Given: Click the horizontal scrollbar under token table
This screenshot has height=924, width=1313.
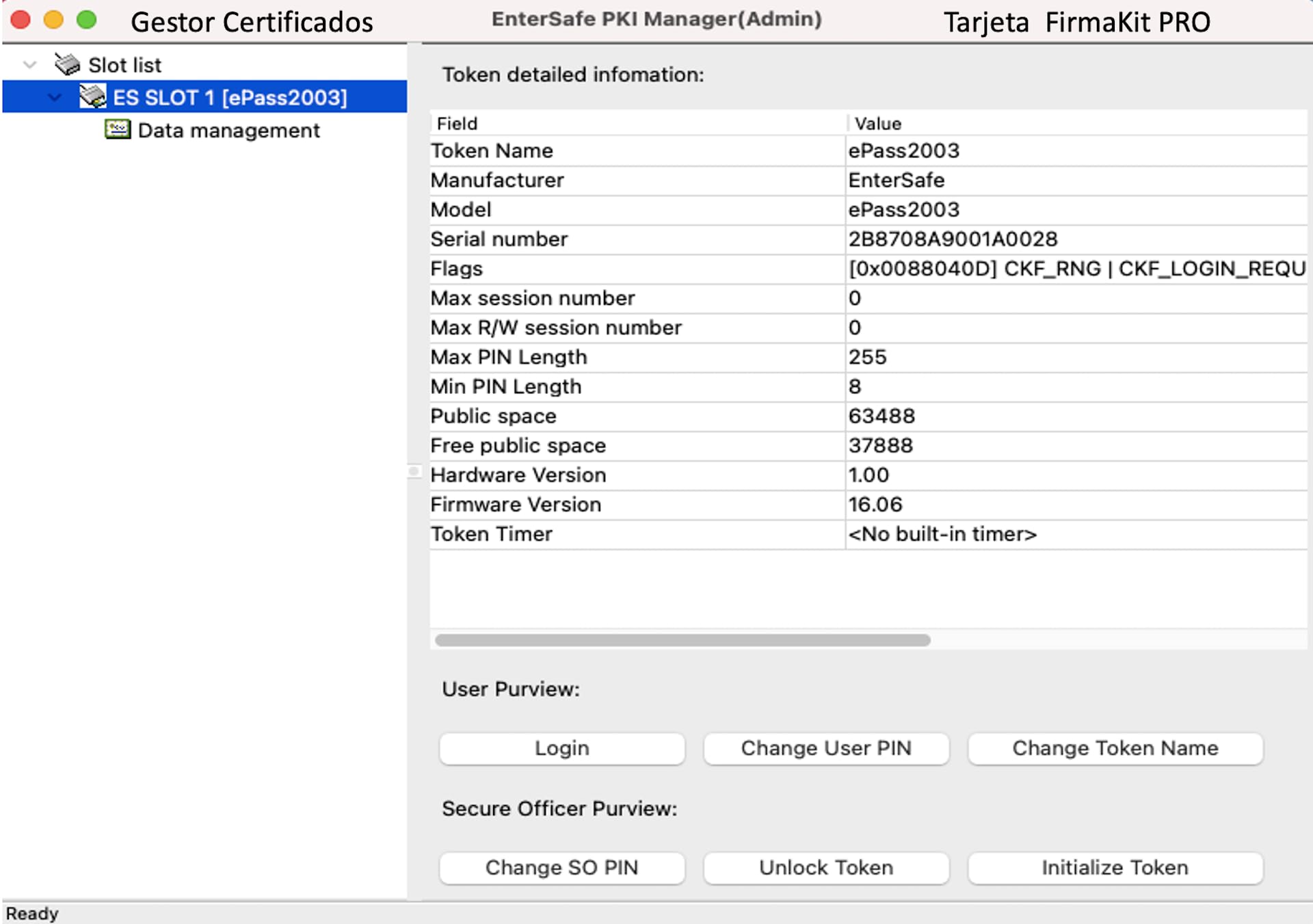Looking at the screenshot, I should pos(682,640).
